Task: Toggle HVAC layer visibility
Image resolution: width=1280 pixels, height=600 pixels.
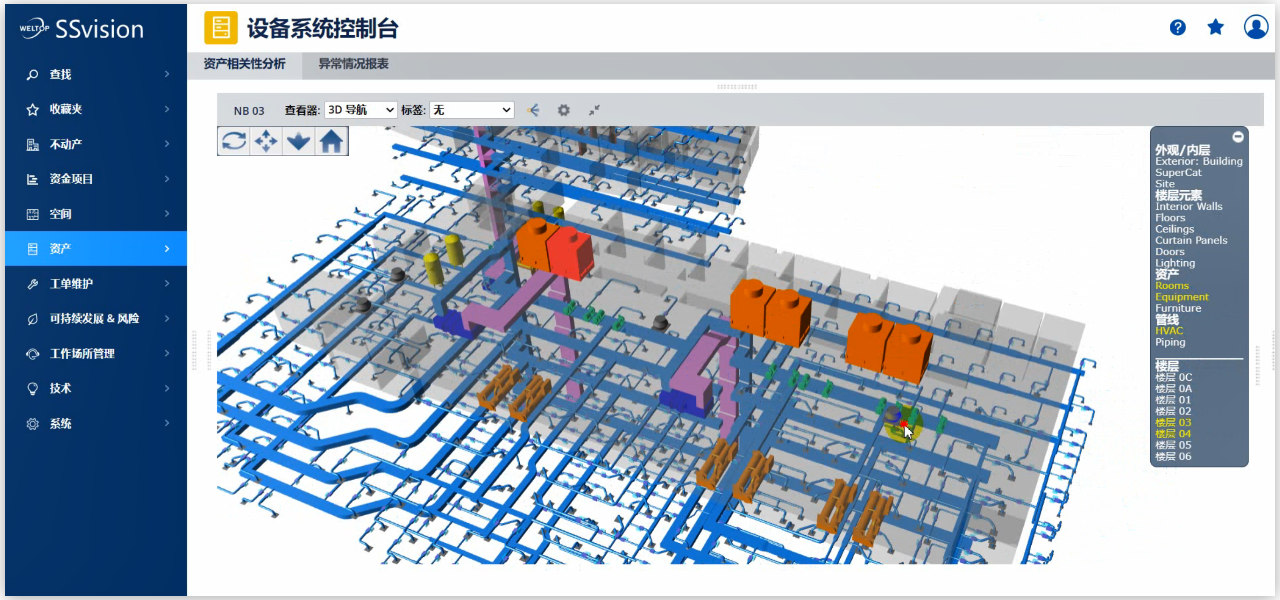Action: tap(1169, 331)
